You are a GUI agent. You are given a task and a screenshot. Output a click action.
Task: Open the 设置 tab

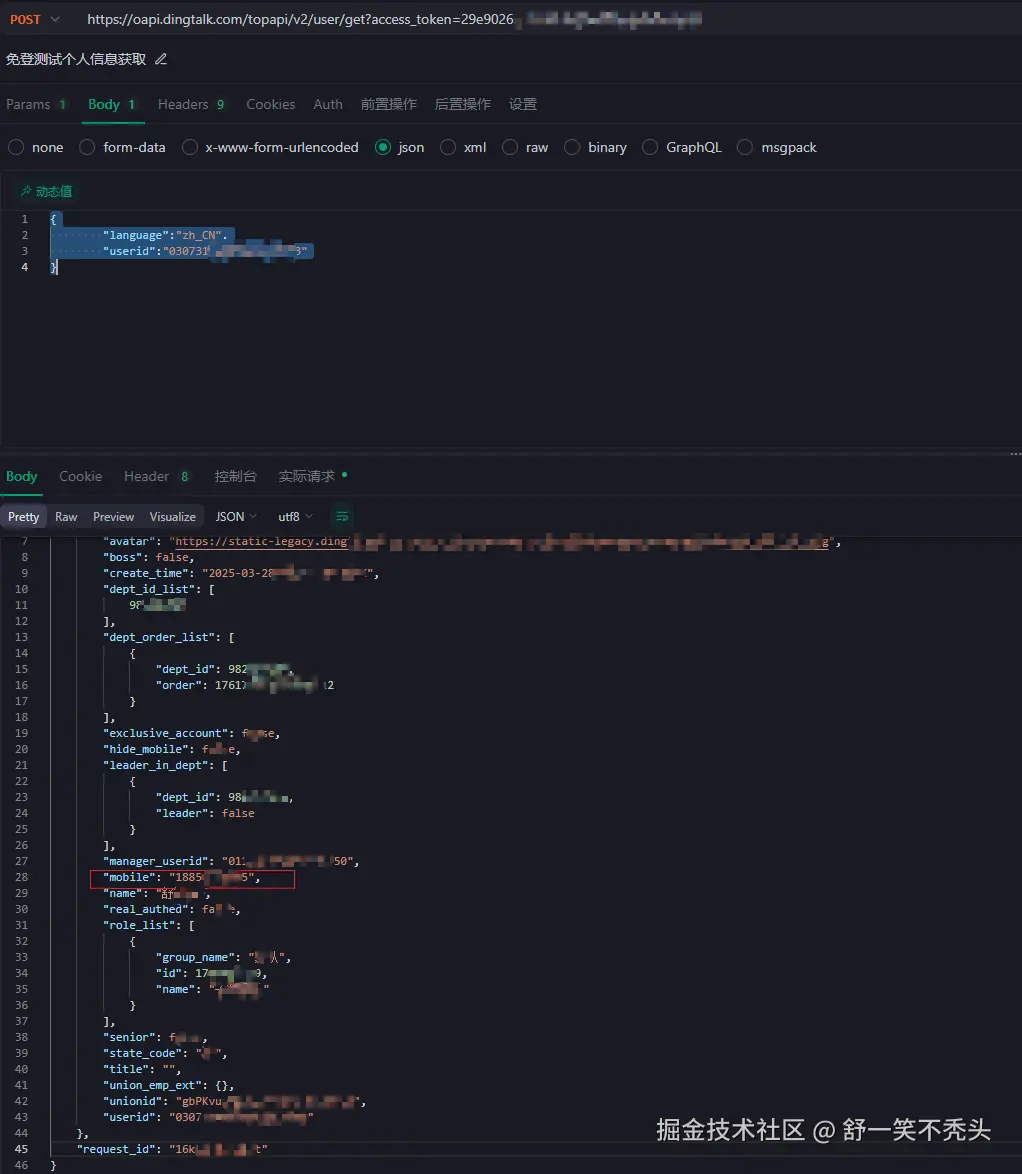pos(523,104)
